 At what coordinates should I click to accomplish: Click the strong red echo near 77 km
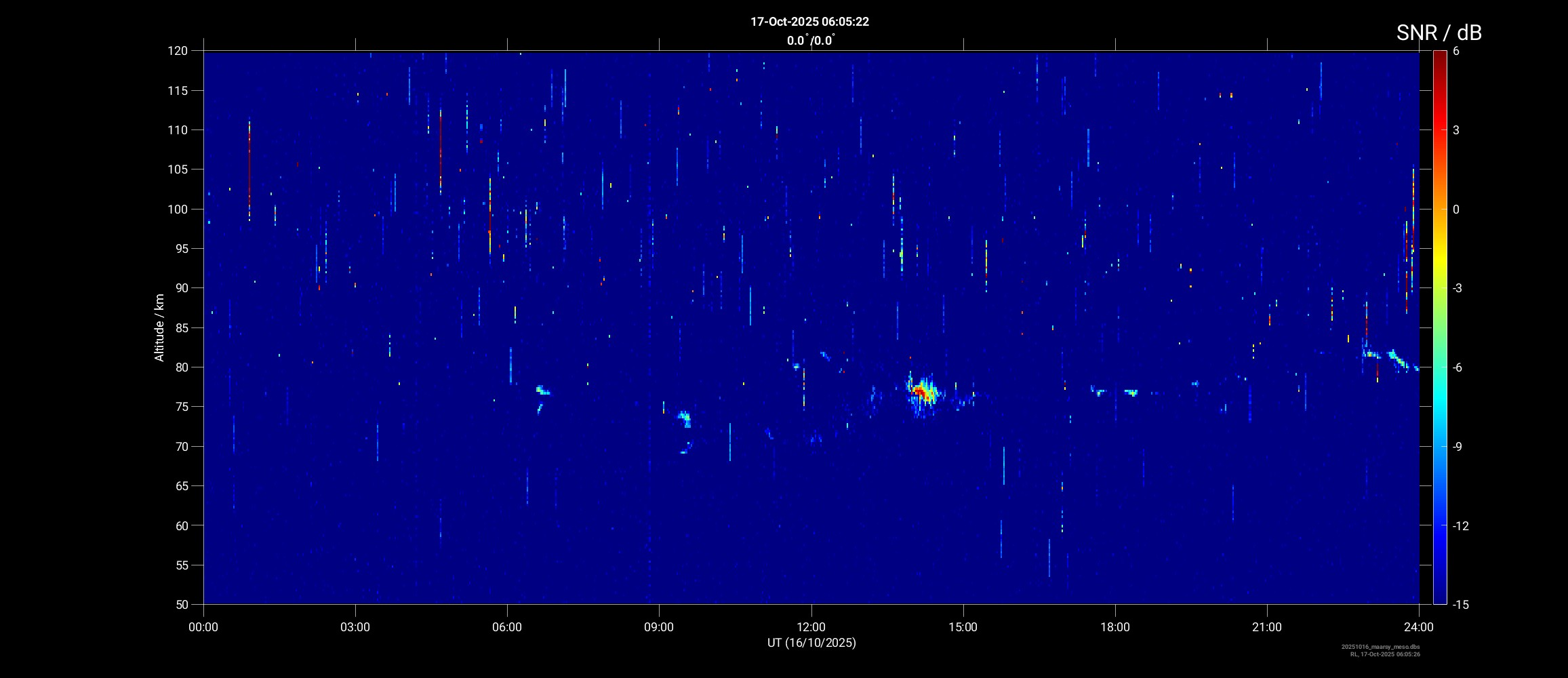coord(922,392)
